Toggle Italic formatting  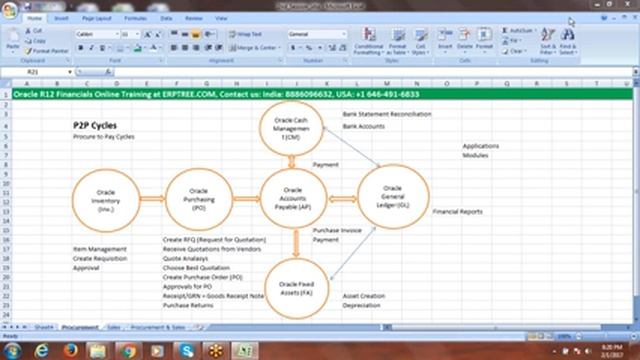(91, 48)
